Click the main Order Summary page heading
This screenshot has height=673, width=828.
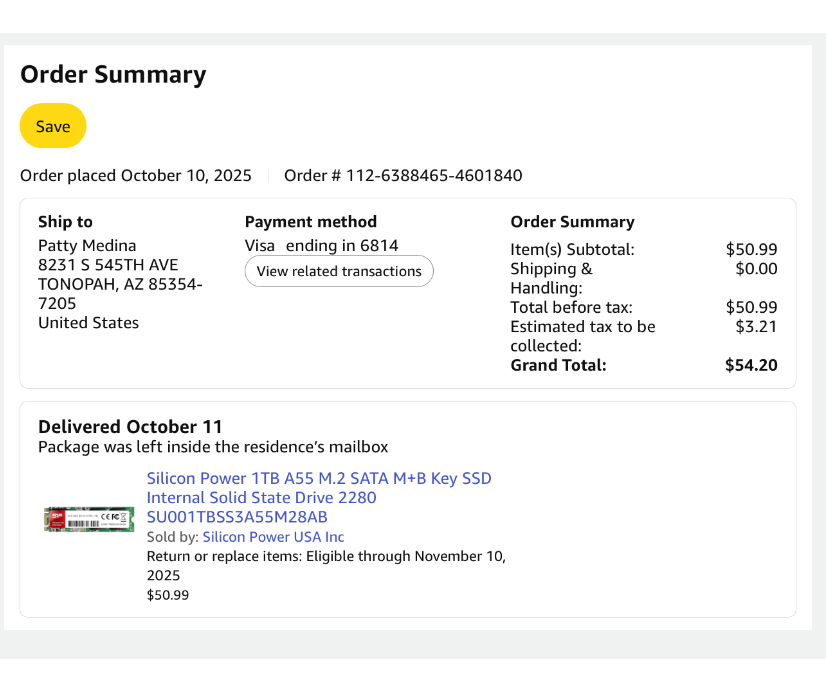click(x=113, y=74)
